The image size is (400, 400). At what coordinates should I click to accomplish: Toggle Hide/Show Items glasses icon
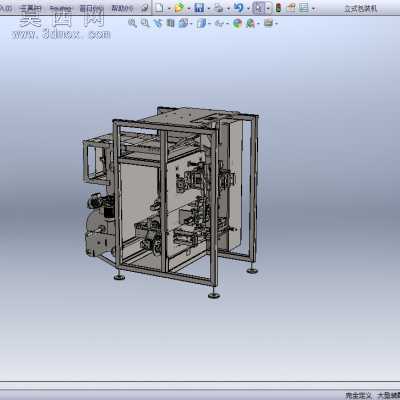coord(219,23)
